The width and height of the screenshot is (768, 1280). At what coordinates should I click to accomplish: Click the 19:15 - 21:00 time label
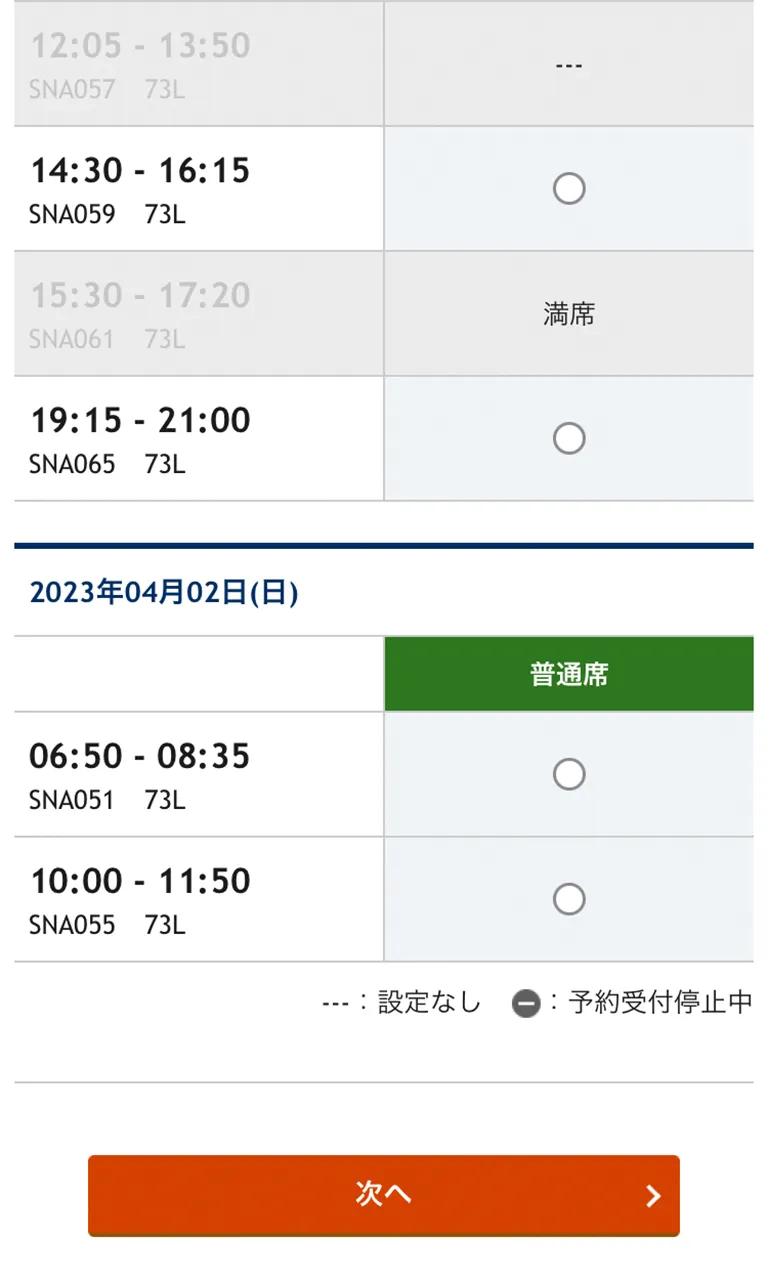coord(140,421)
